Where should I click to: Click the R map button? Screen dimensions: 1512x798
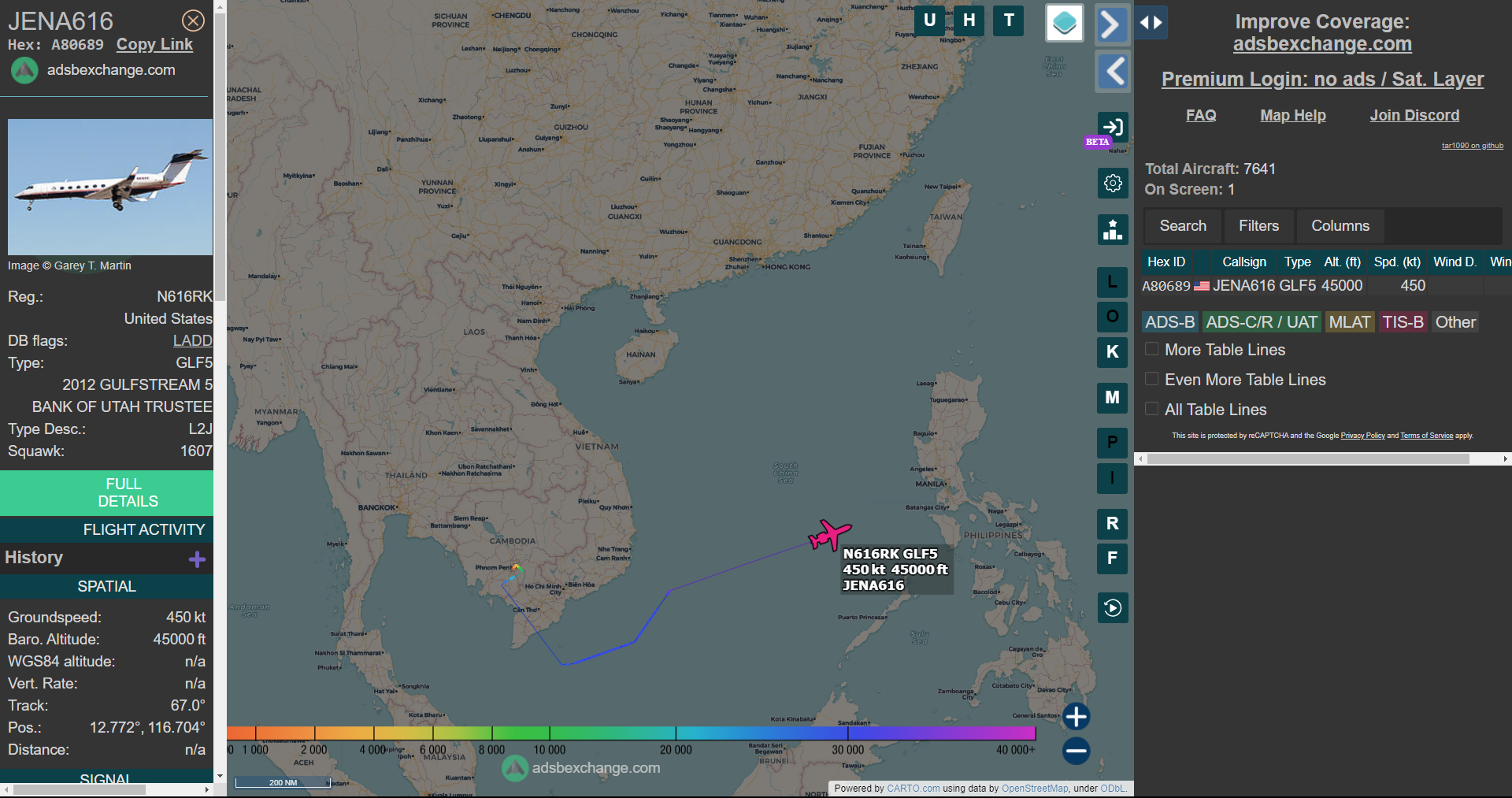coord(1112,524)
